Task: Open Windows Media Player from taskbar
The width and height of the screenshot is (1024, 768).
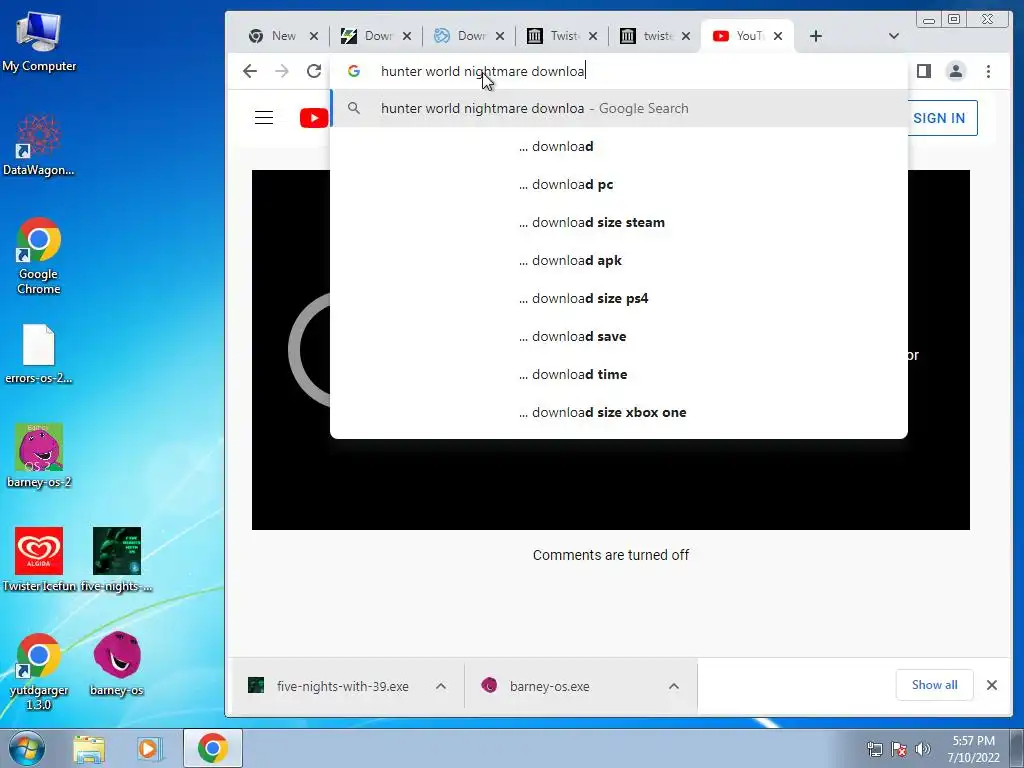Action: click(149, 748)
